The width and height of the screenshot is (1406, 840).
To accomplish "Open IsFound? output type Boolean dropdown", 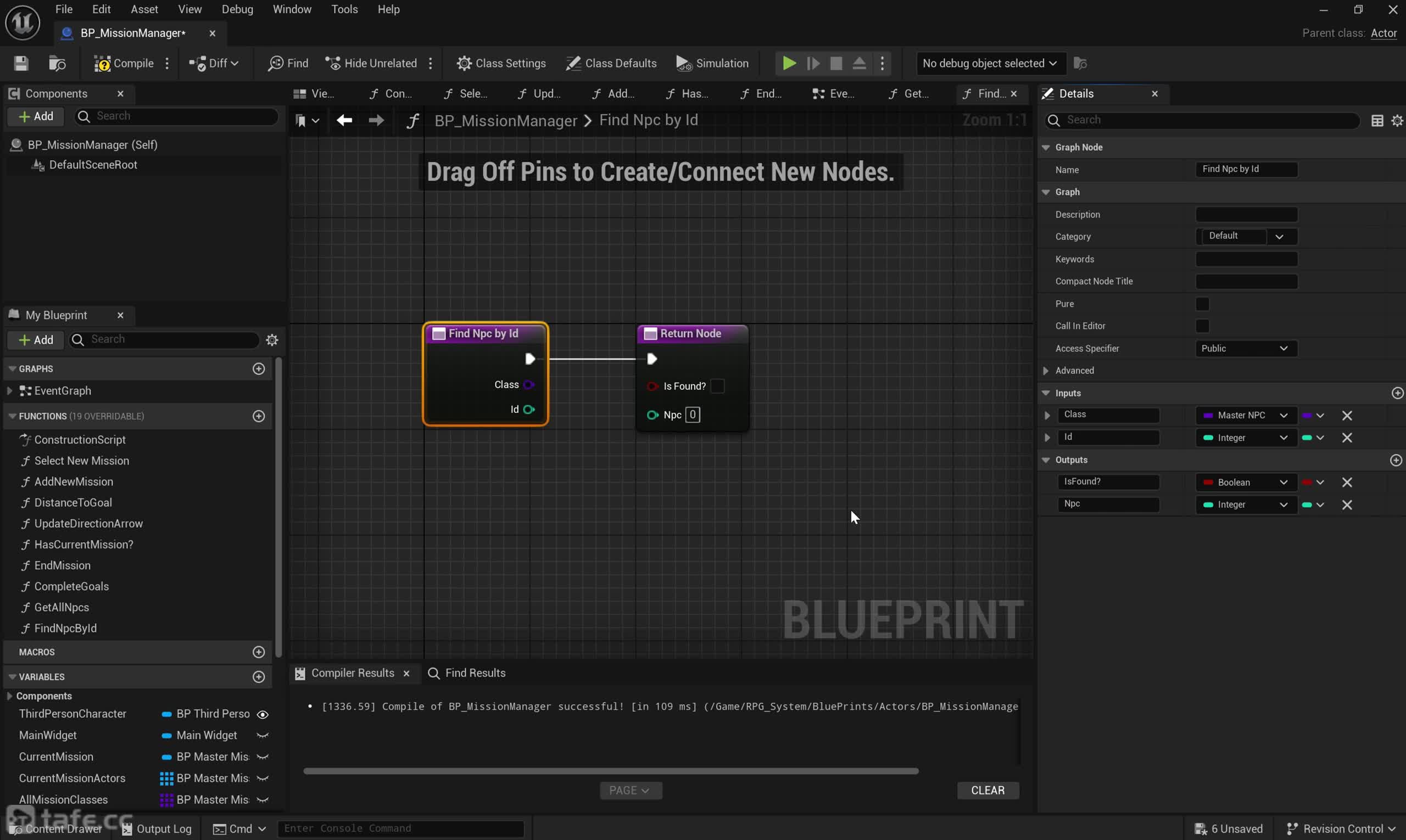I will click(1245, 483).
